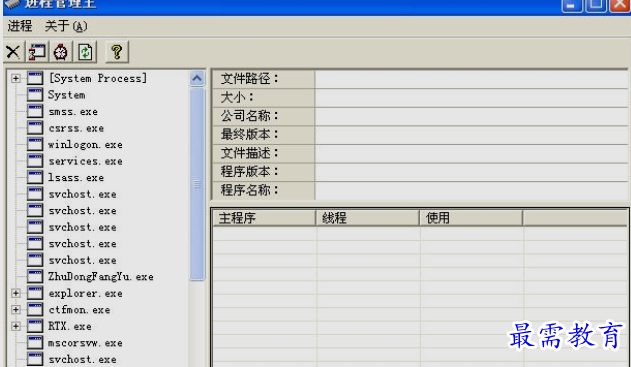
Task: Expand the [System Process] tree node
Action: [x=16, y=78]
